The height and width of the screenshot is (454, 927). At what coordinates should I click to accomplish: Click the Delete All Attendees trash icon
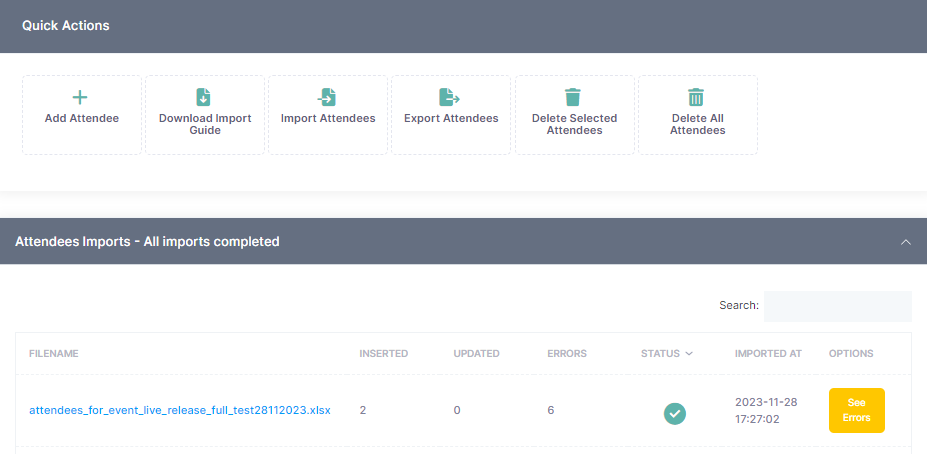tap(696, 97)
